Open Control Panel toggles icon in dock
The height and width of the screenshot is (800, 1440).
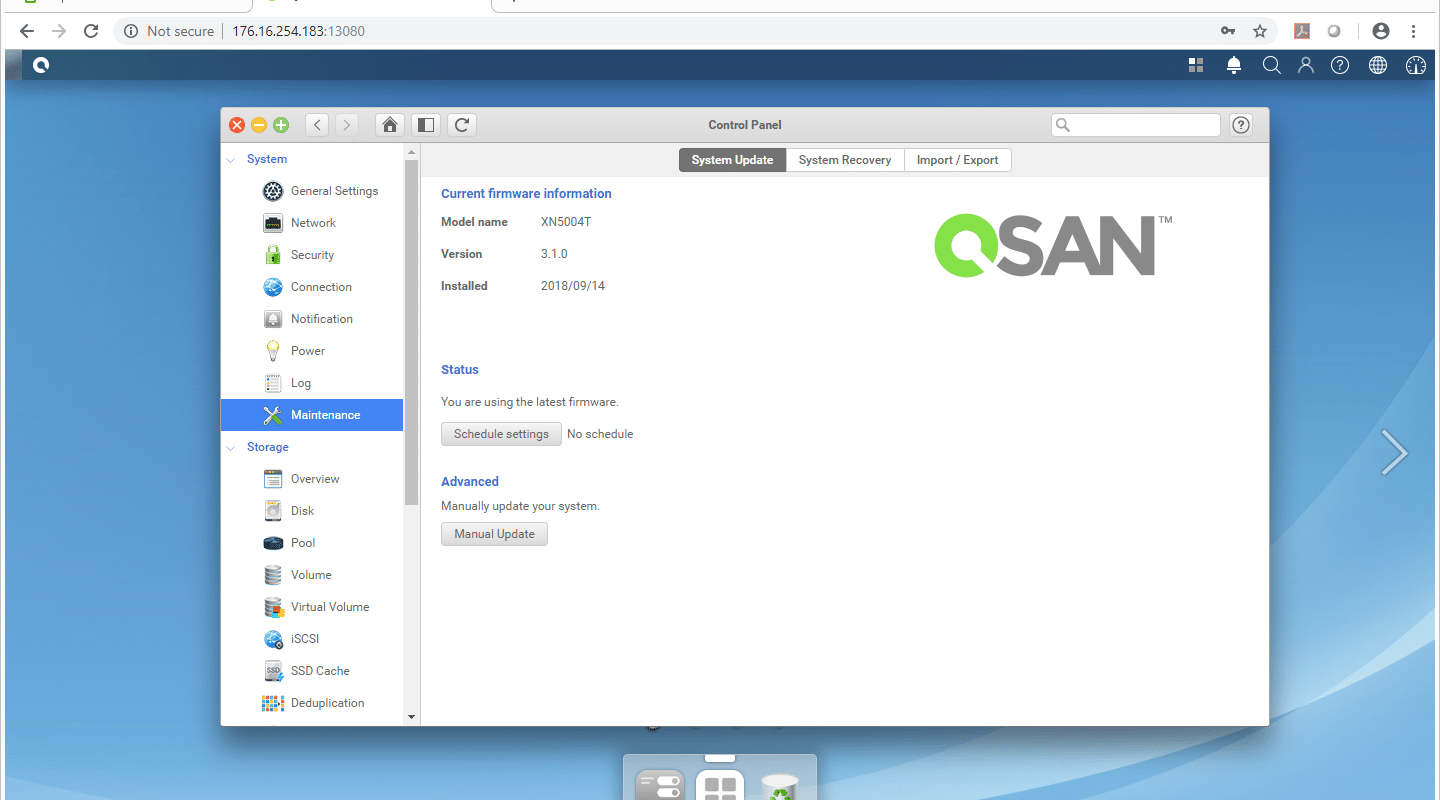(658, 786)
